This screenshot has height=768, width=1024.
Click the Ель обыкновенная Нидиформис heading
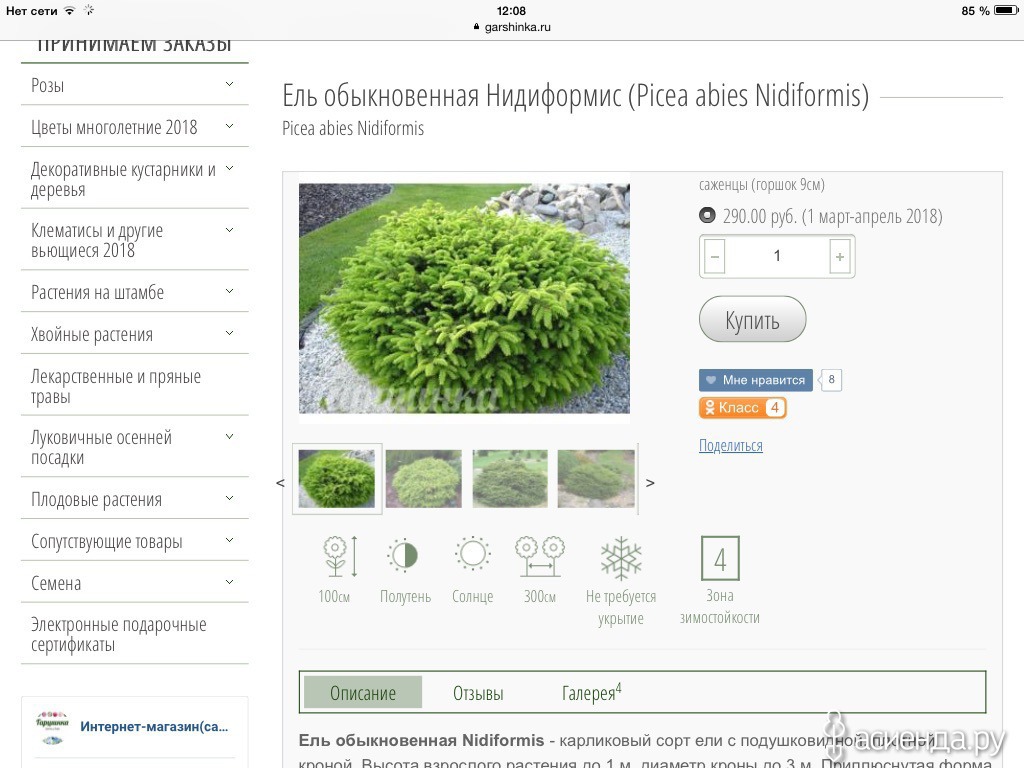[x=575, y=95]
